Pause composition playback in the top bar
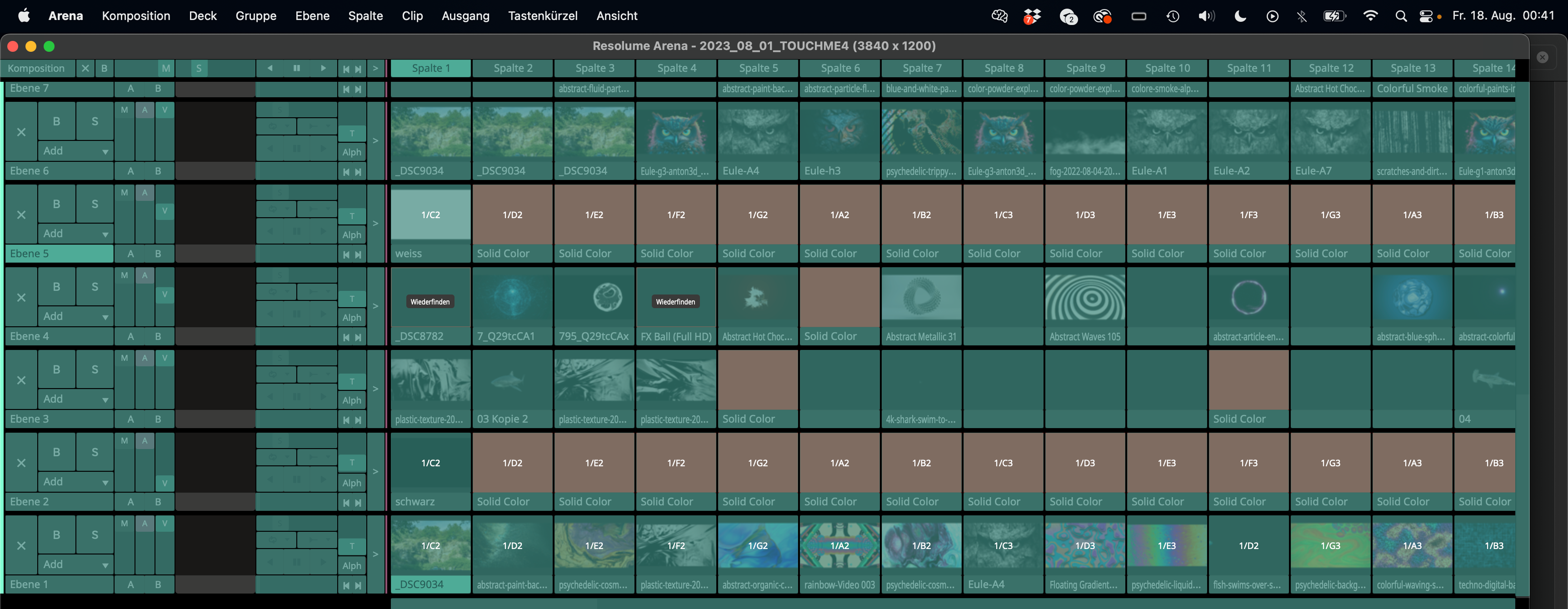 [x=296, y=68]
